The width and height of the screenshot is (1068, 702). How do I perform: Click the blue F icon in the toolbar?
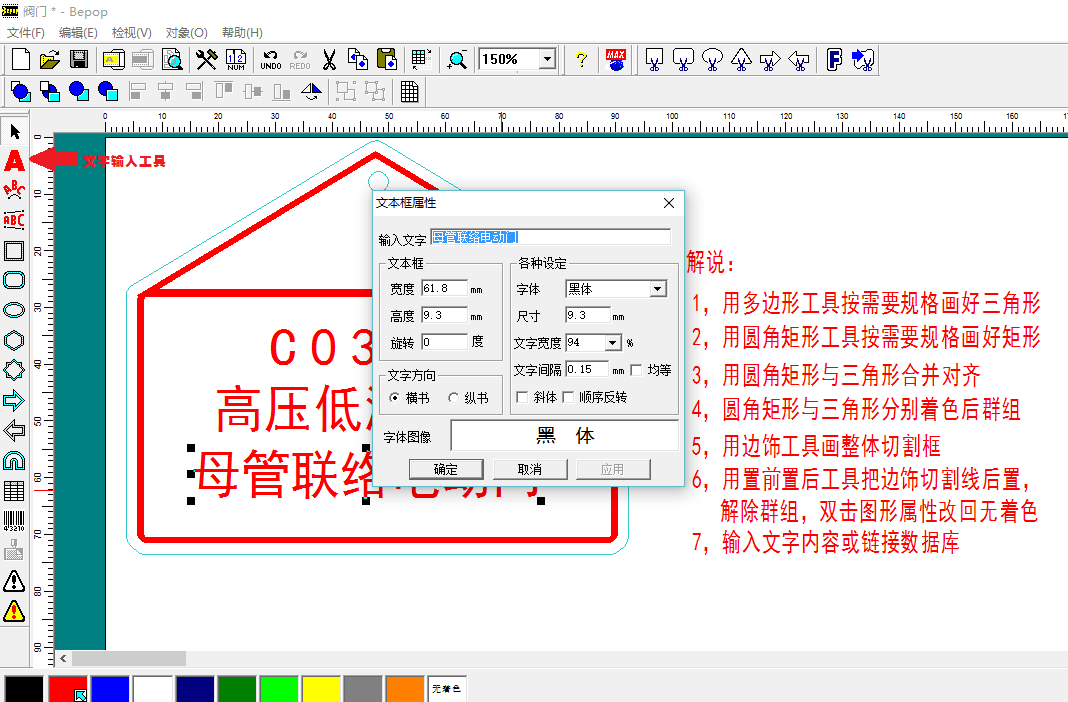(834, 60)
